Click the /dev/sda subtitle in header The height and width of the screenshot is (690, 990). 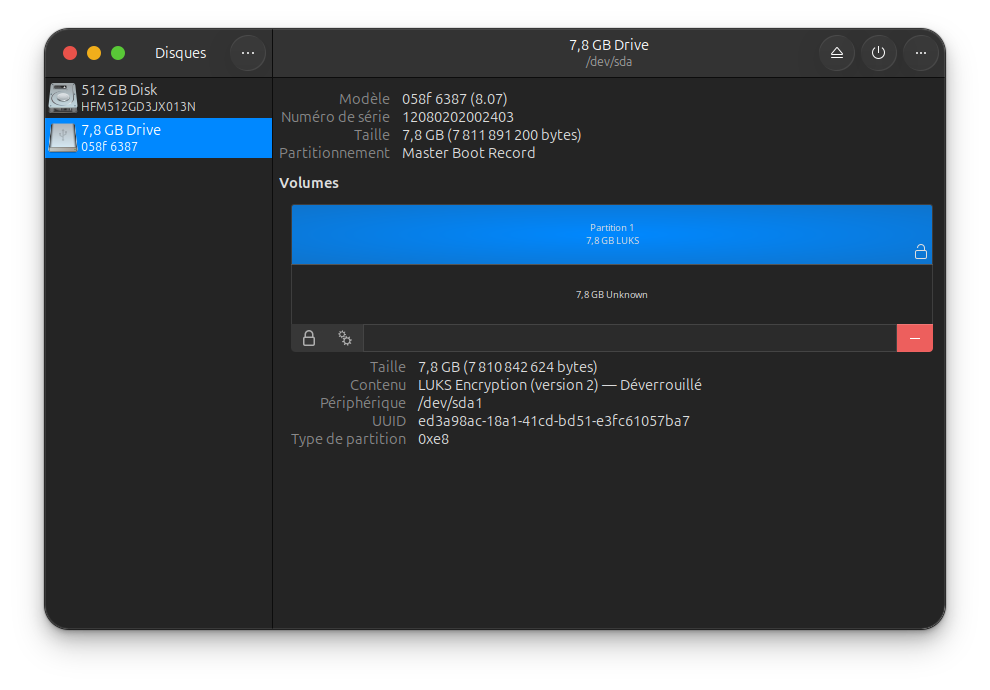(x=609, y=62)
